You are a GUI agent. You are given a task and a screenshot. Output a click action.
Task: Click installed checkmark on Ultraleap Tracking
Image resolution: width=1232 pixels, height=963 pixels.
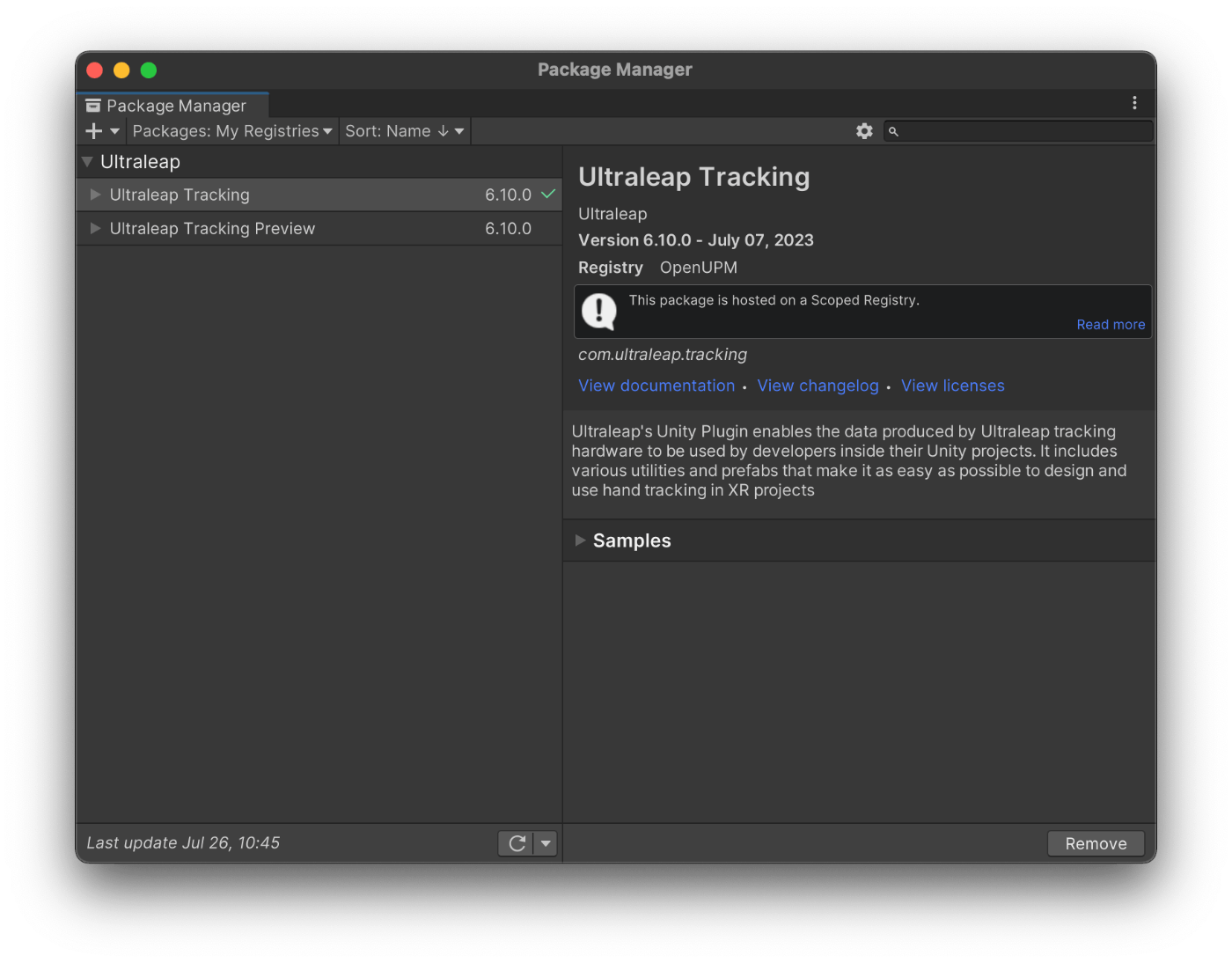point(548,194)
